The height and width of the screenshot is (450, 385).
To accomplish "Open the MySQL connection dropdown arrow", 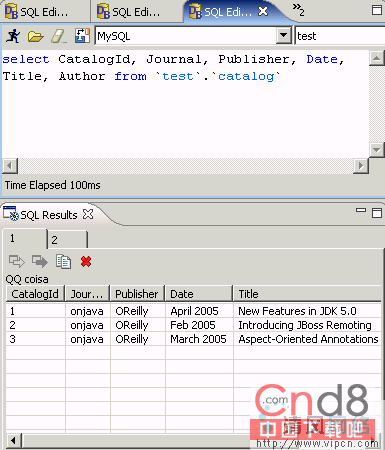I will click(284, 35).
